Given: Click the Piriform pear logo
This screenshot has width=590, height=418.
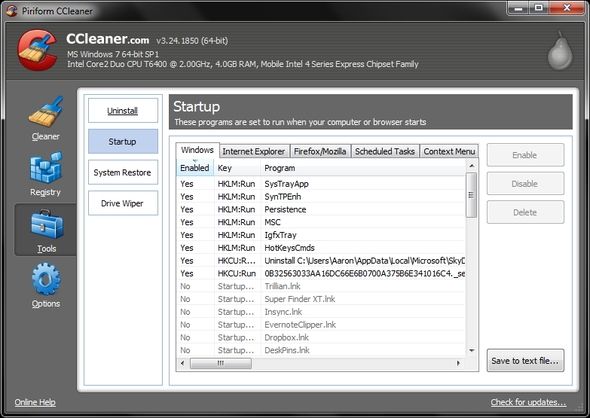Looking at the screenshot, I should tap(560, 51).
